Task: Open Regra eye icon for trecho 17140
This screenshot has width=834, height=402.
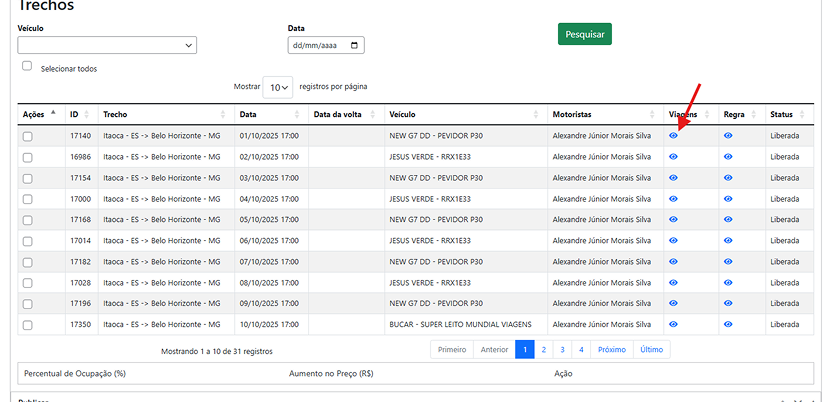Action: pyautogui.click(x=728, y=135)
